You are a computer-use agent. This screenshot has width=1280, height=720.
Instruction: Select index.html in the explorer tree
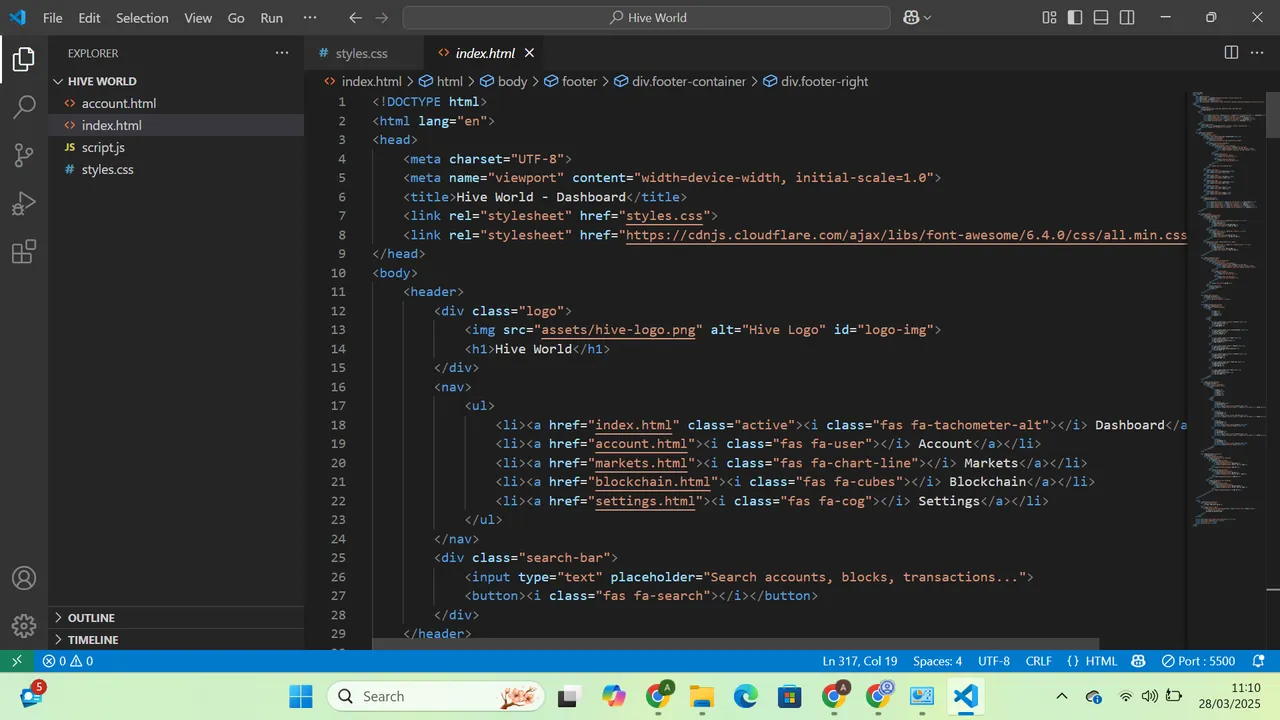click(176, 125)
